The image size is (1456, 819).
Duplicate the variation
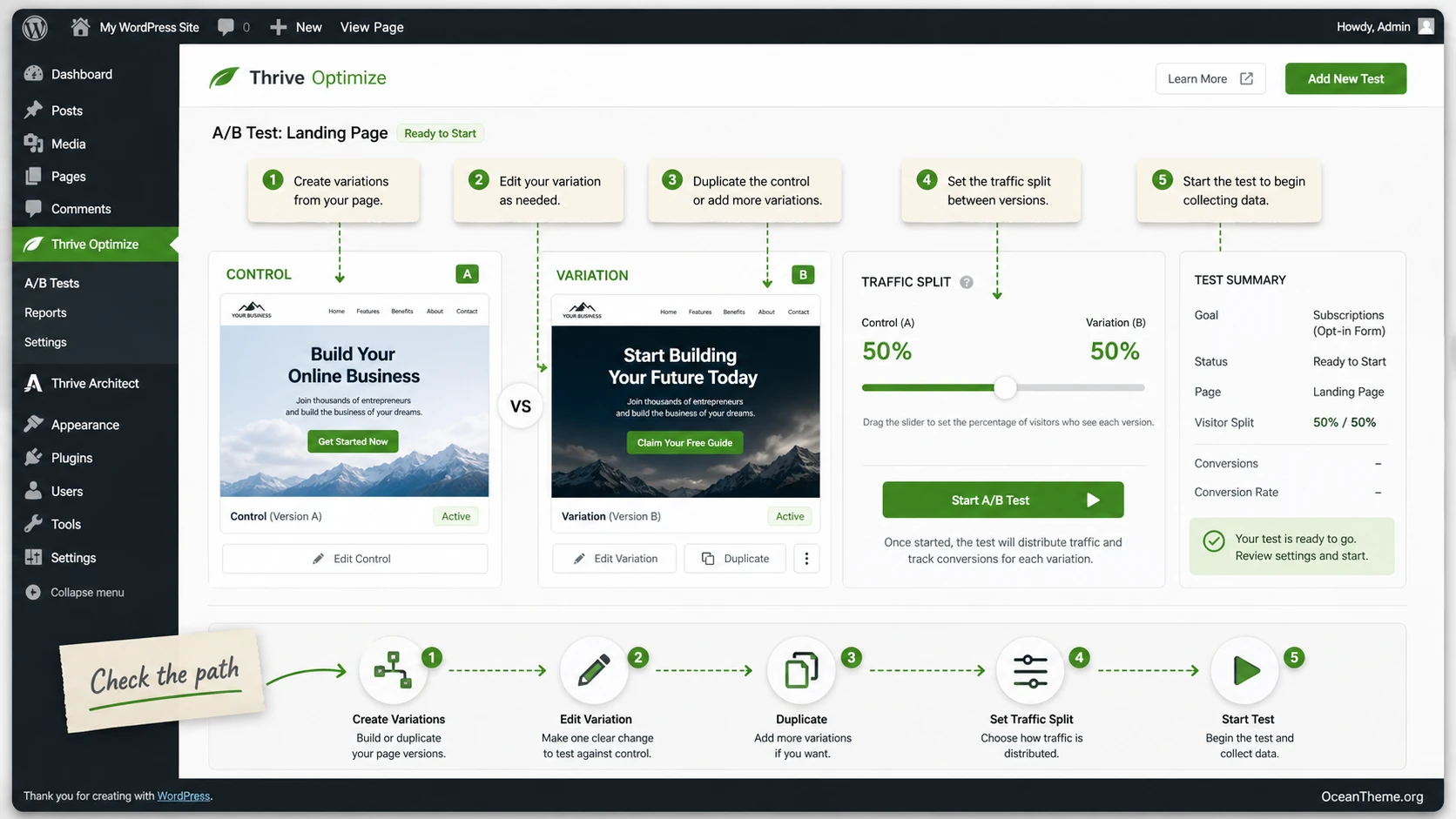click(735, 559)
